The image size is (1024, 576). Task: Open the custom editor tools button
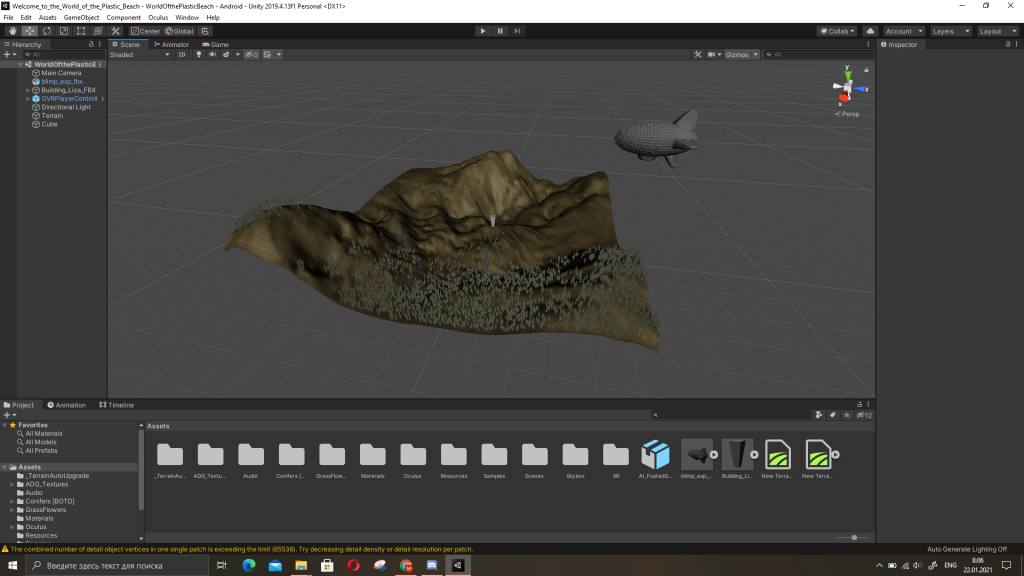(116, 31)
